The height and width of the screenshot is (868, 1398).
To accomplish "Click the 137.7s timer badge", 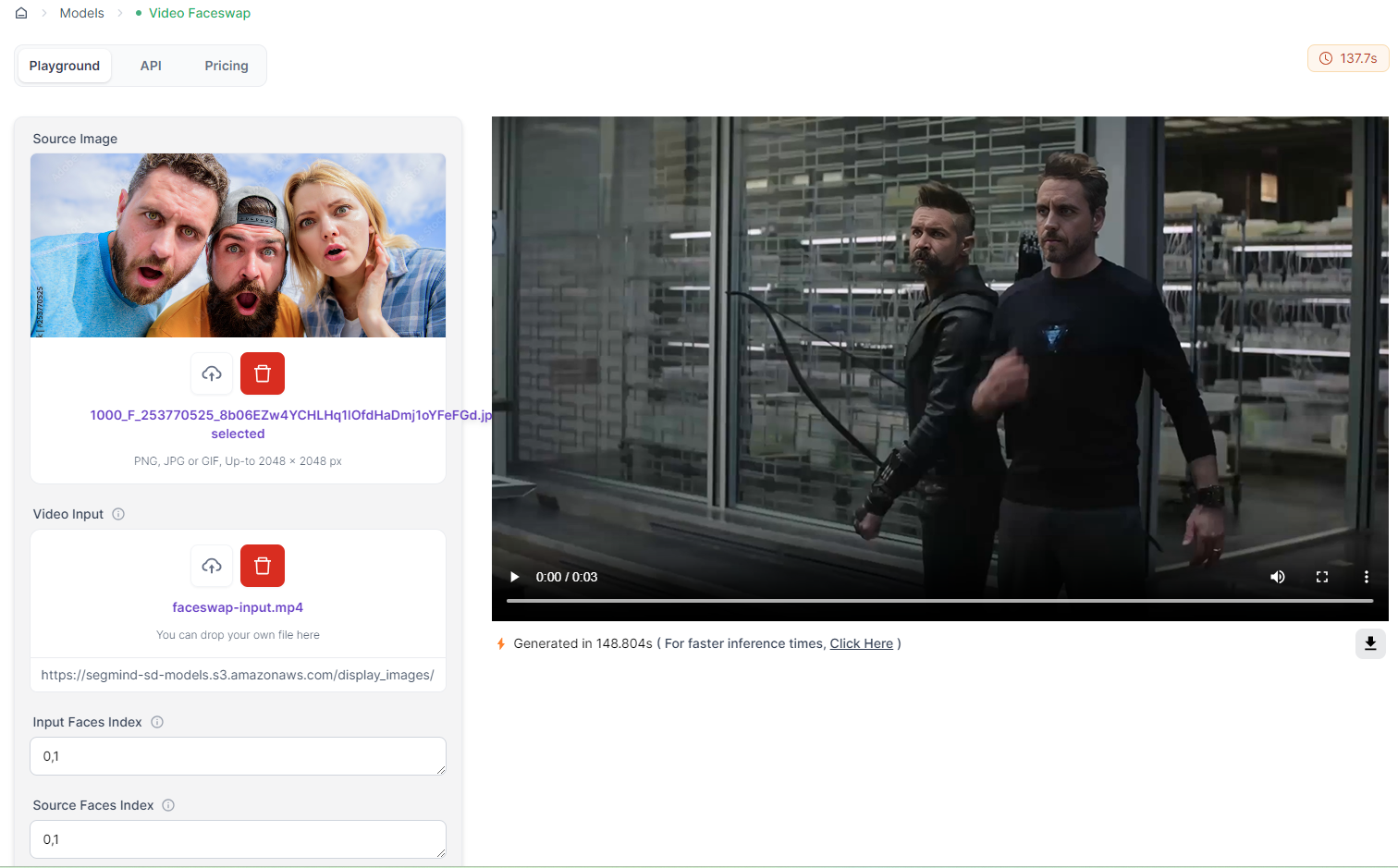I will (x=1348, y=58).
